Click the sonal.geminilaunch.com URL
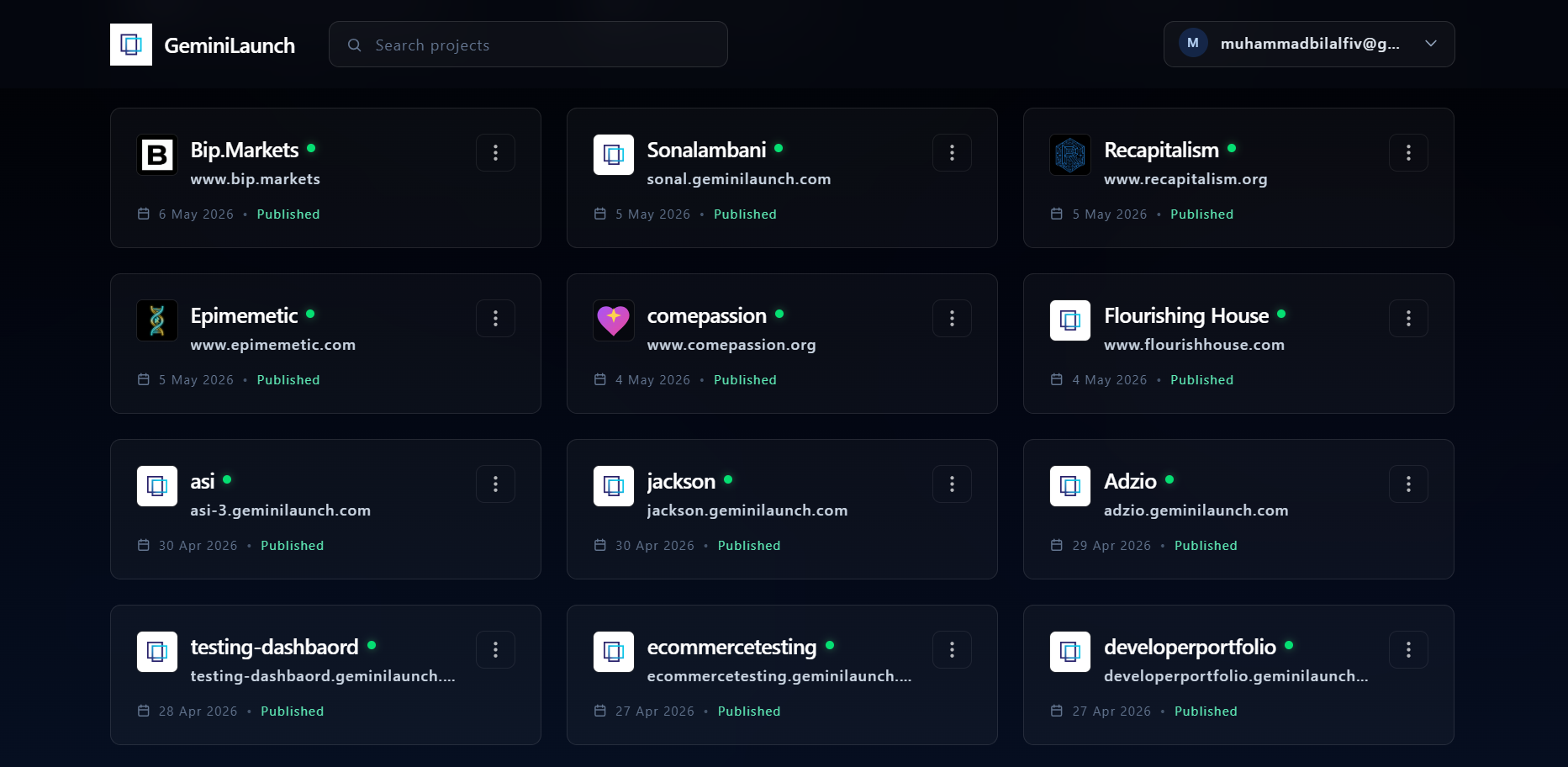Viewport: 1568px width, 767px height. [x=739, y=179]
